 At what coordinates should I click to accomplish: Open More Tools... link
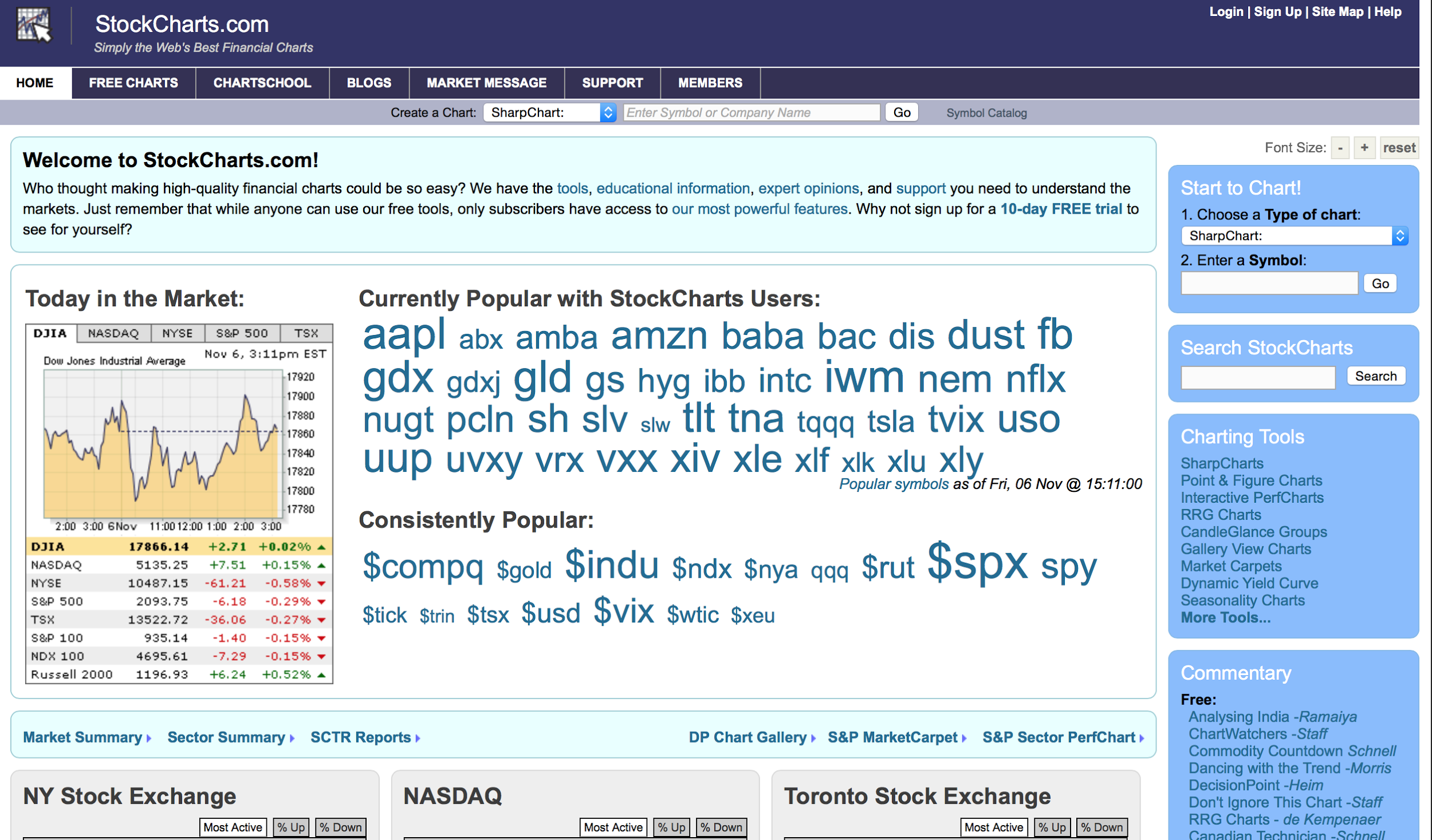point(1225,618)
